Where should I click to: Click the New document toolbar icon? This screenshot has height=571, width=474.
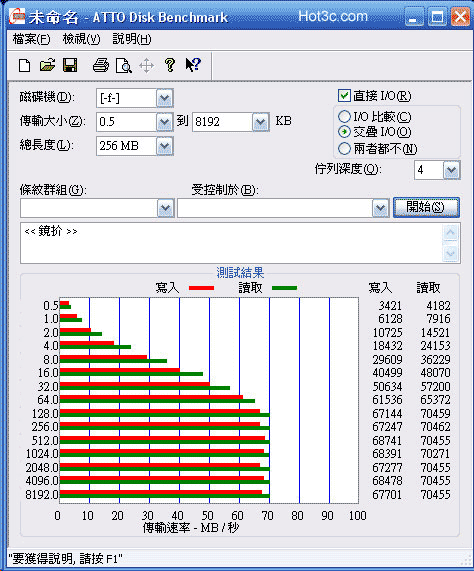coord(24,66)
